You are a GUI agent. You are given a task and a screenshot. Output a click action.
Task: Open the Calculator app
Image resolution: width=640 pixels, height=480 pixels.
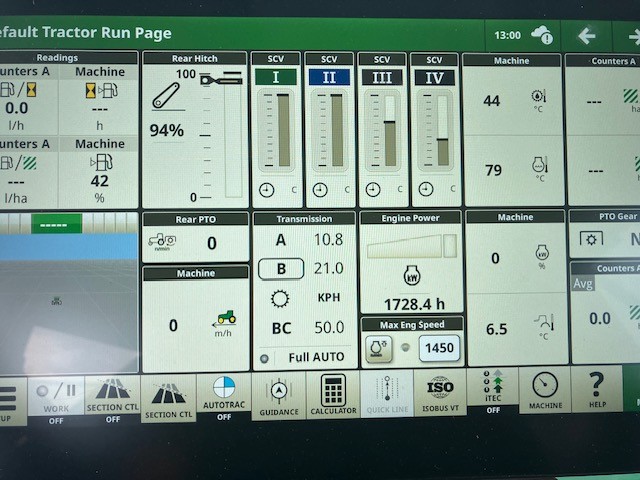tap(332, 393)
